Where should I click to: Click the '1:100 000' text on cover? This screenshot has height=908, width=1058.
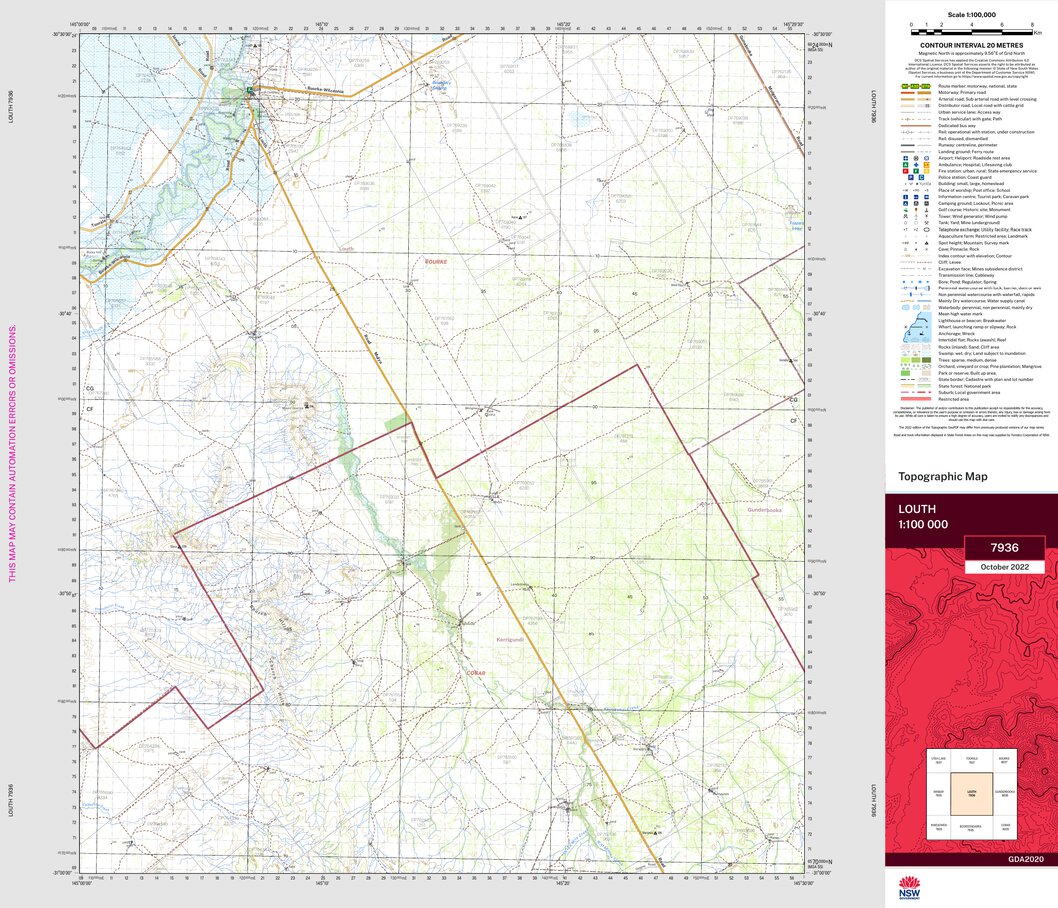[923, 524]
